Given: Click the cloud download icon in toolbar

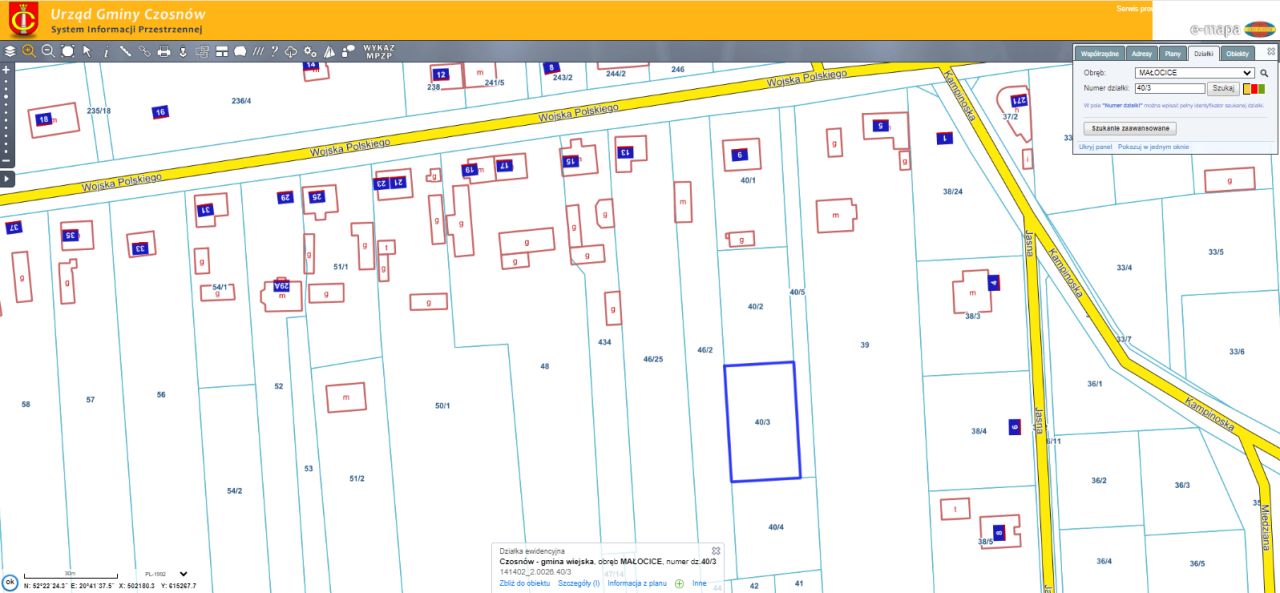Looking at the screenshot, I should 291,51.
